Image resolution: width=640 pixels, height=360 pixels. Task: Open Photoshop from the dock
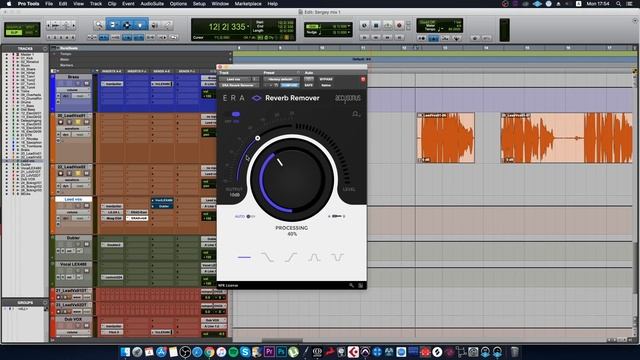pos(281,351)
